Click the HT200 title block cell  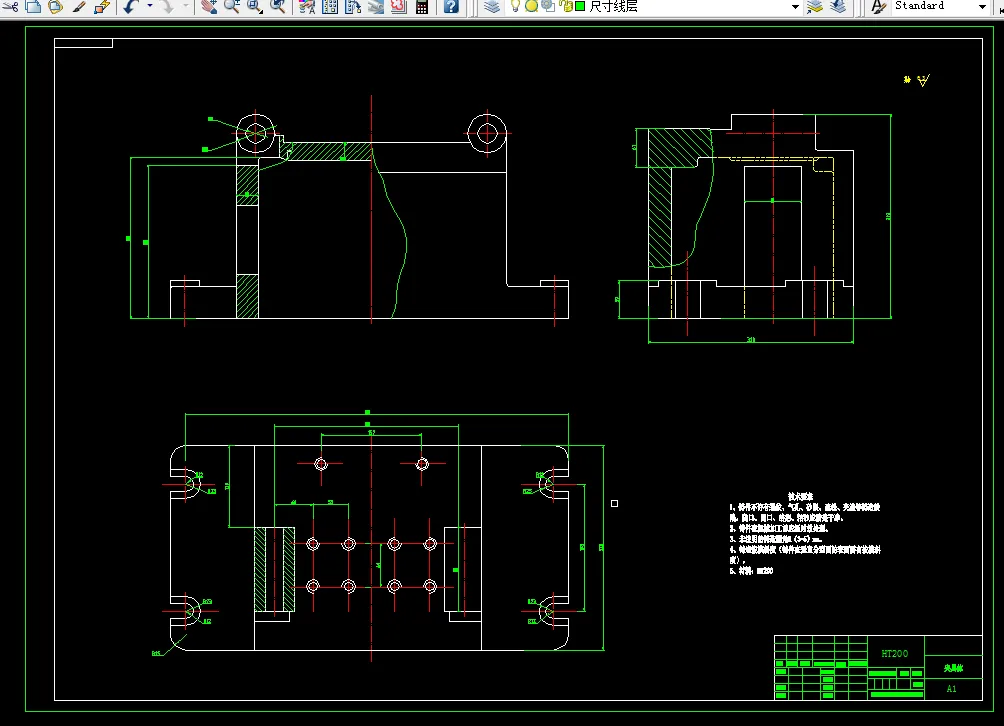tap(895, 654)
